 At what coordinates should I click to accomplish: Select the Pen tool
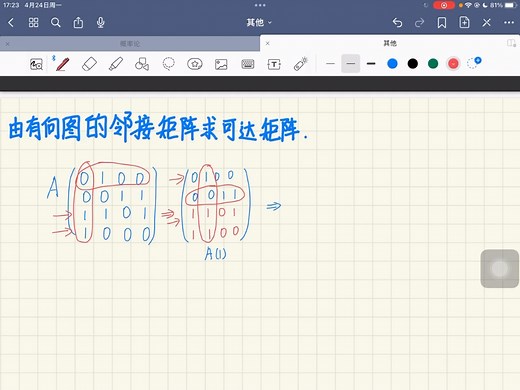[62, 64]
